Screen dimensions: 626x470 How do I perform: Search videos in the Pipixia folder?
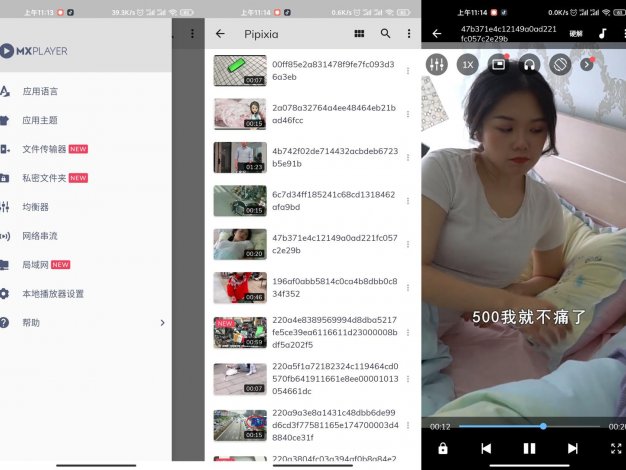click(x=385, y=34)
